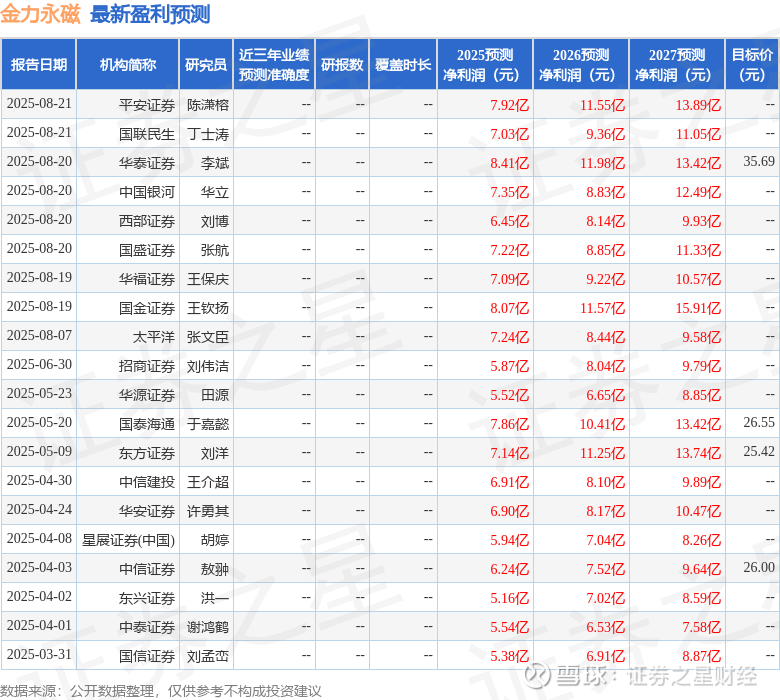The image size is (780, 700).
Task: Select the 近三年业绩预测准确度 column header
Action: coord(274,65)
